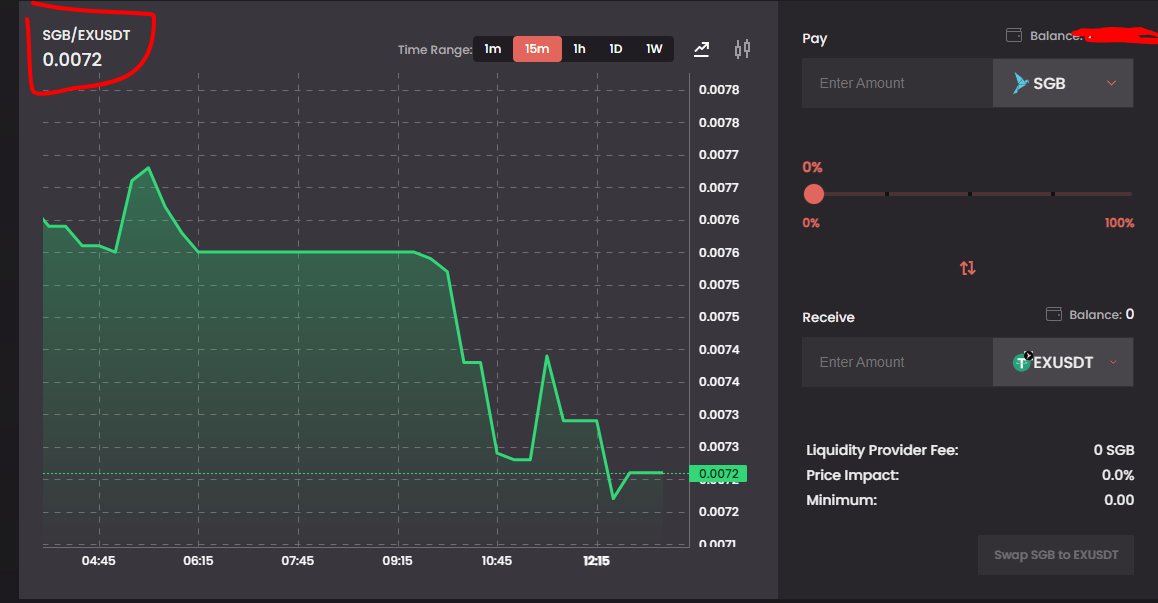Viewport: 1158px width, 603px height.
Task: Select the 15m time range
Action: (x=537, y=49)
